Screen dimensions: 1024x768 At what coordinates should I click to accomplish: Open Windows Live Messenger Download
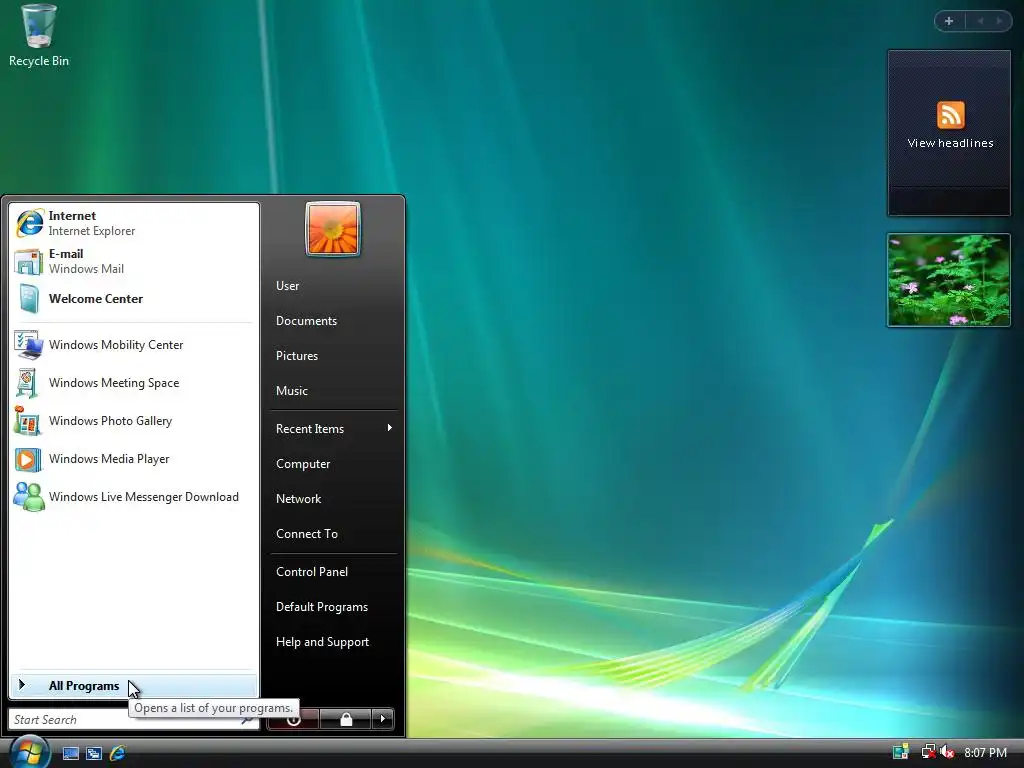134,497
